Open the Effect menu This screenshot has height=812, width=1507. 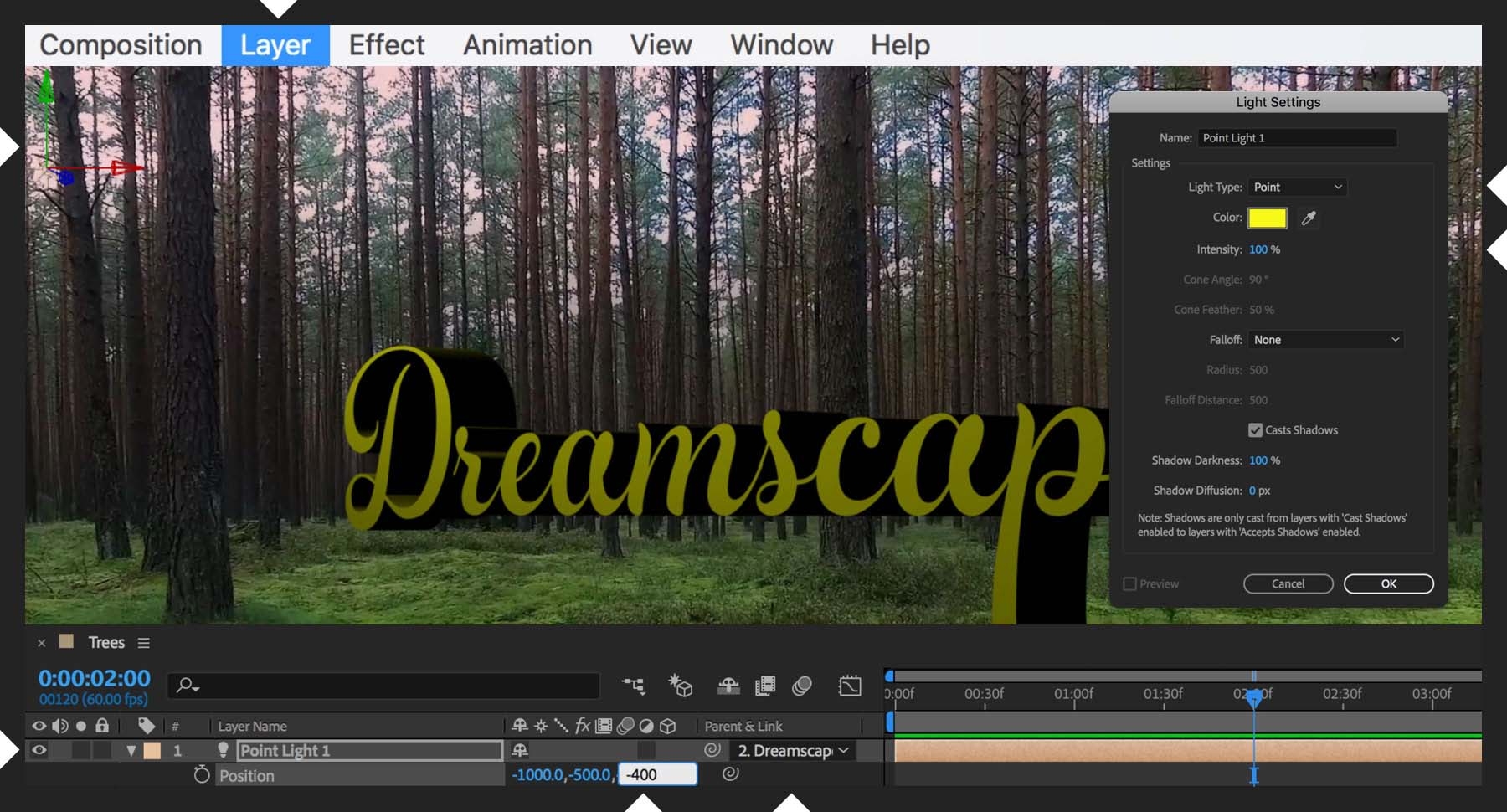pos(386,44)
